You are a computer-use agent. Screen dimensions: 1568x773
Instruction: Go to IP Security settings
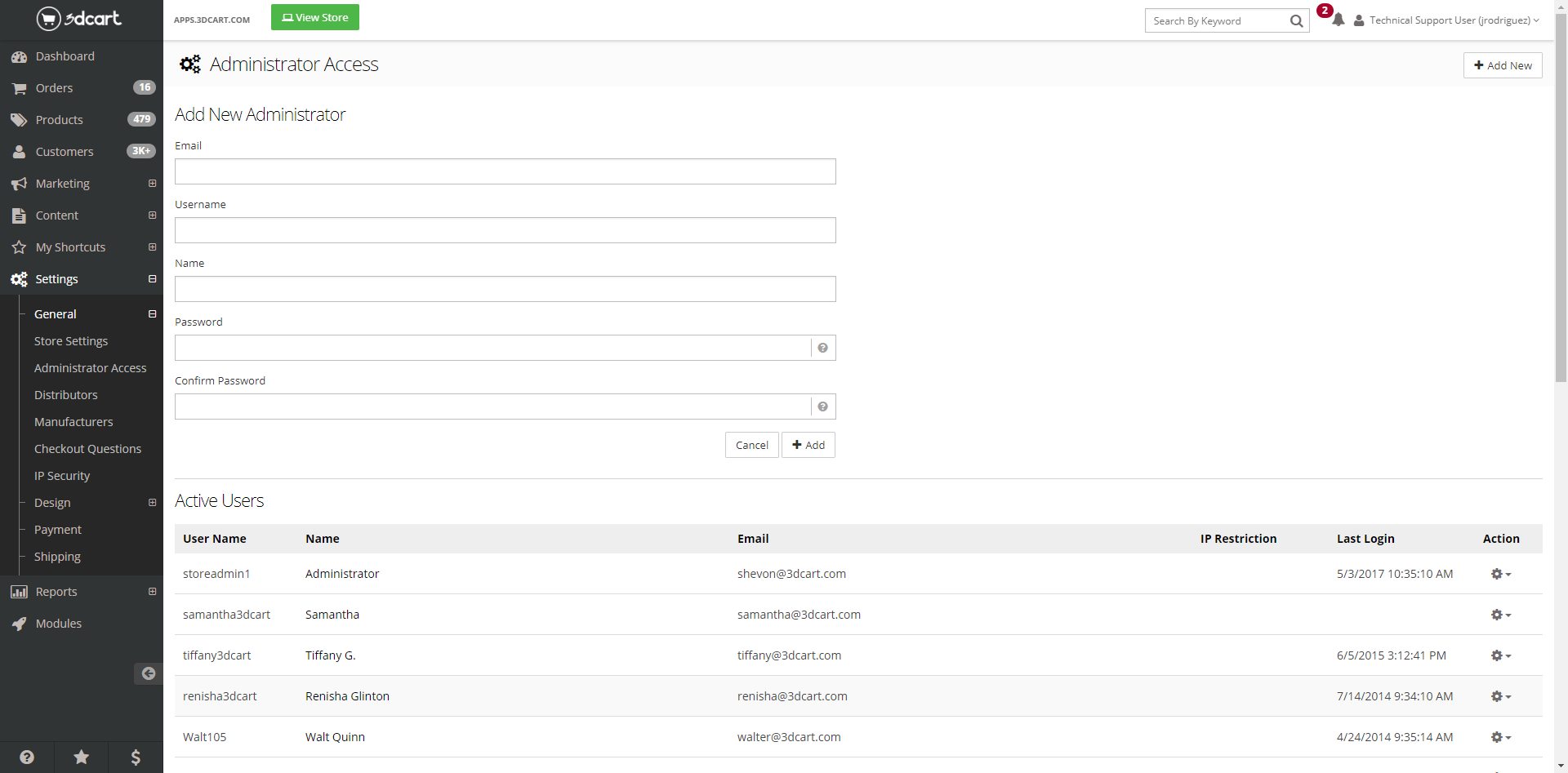coord(62,476)
